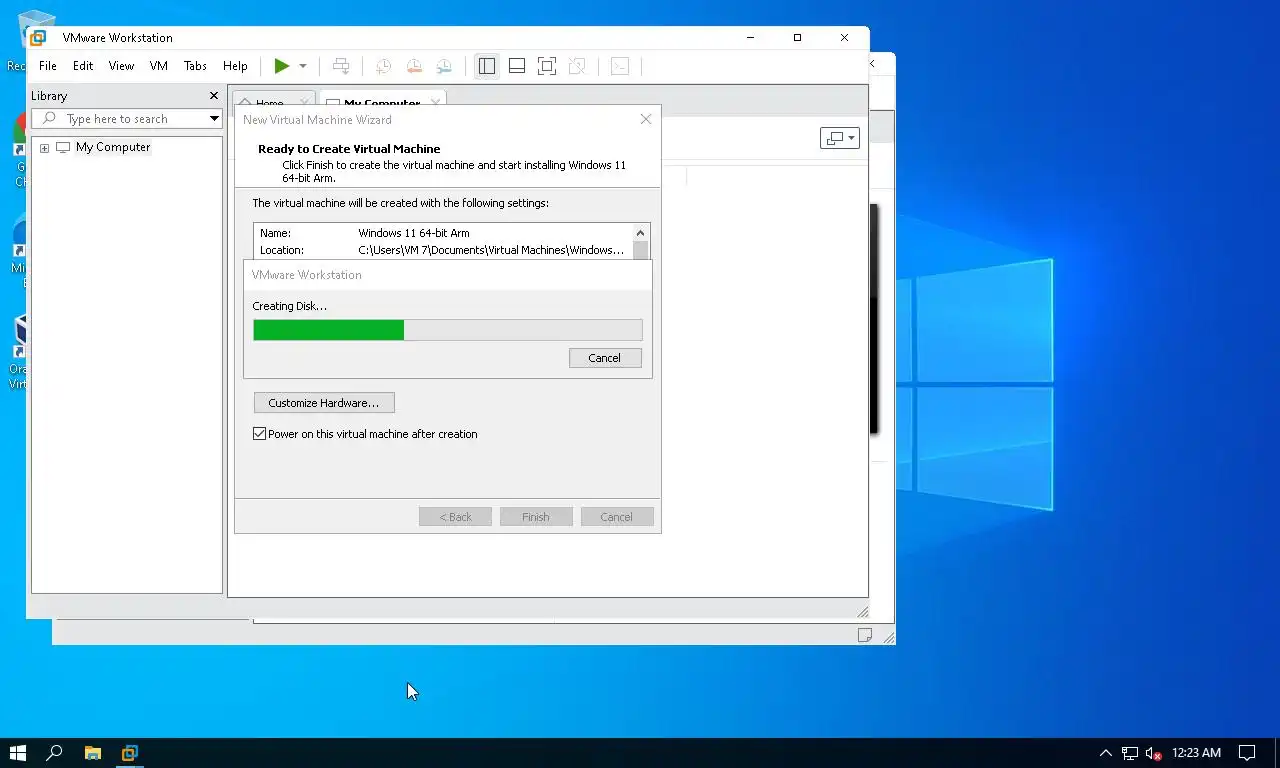Show hidden system tray icons
The height and width of the screenshot is (768, 1280).
(x=1105, y=753)
